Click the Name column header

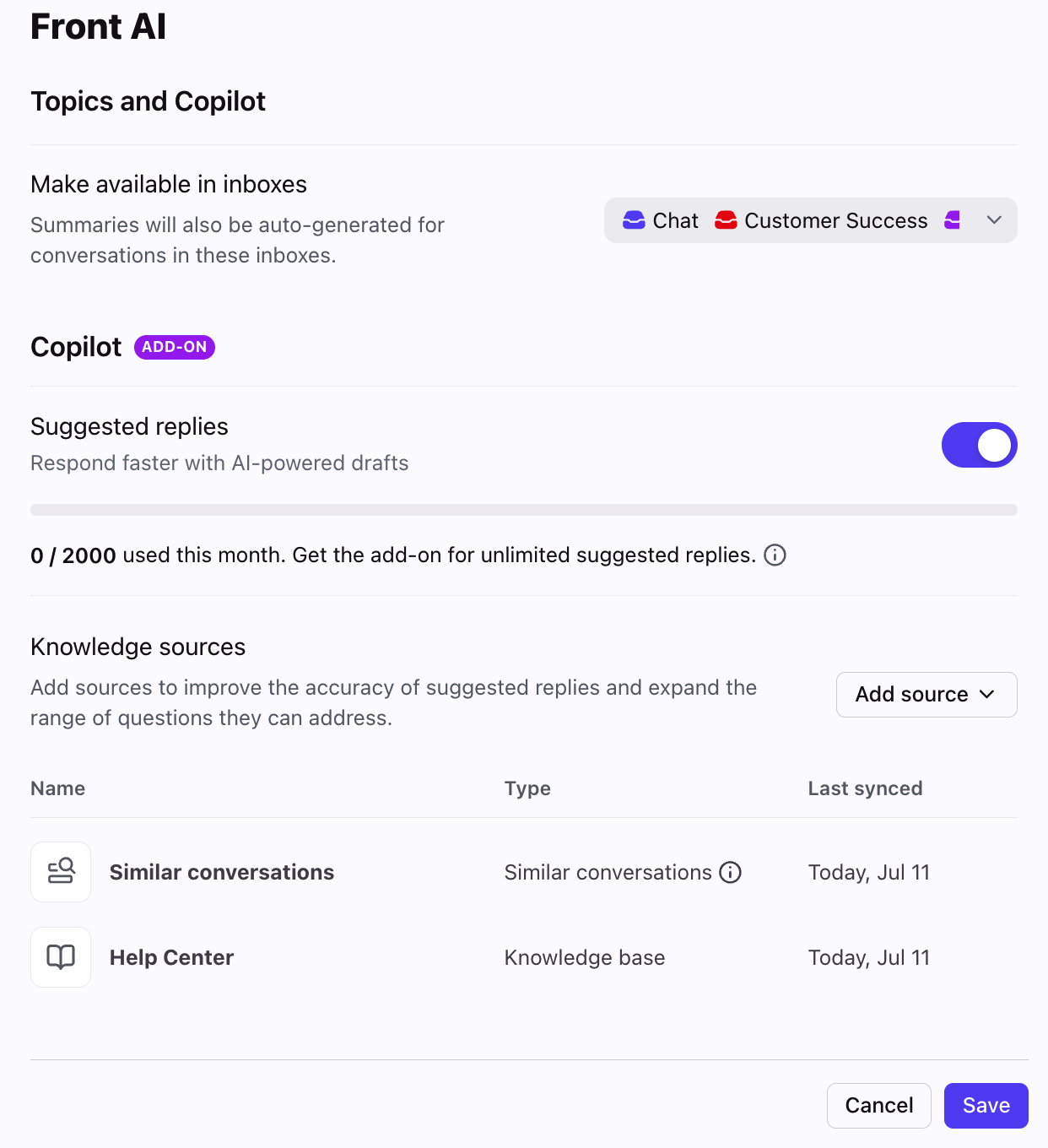(57, 788)
